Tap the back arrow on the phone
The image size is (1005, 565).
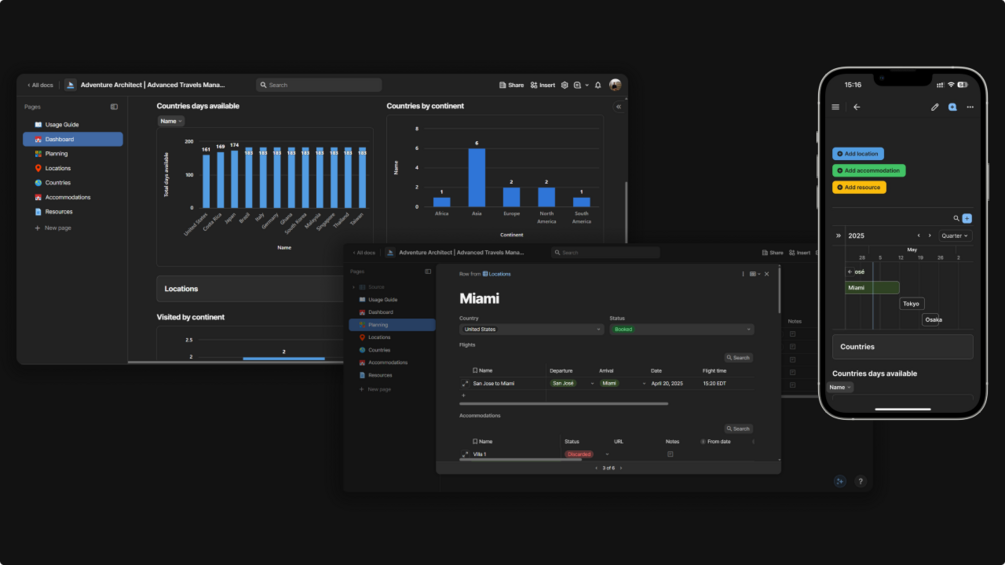coord(857,107)
